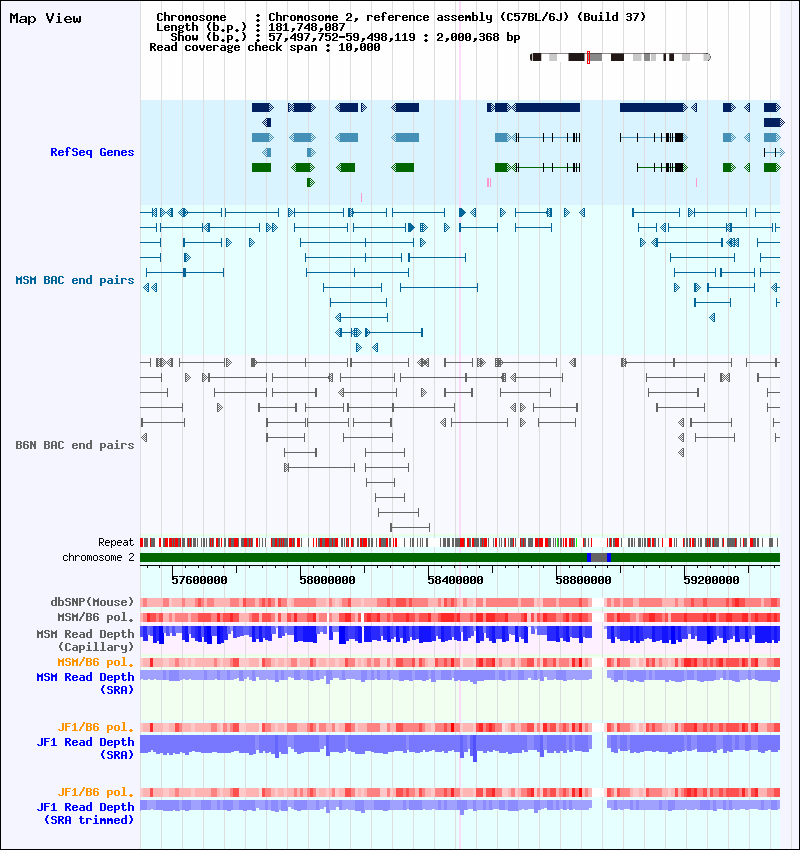
Task: Click the "Read coverage check span : 10,000" text
Action: pyautogui.click(x=265, y=47)
